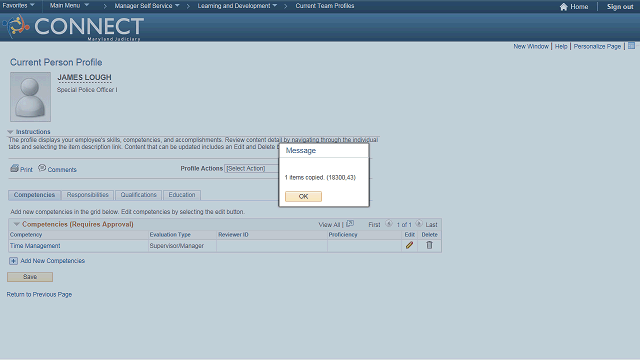The image size is (640, 360).
Task: Open the Favorites menu
Action: pyautogui.click(x=18, y=5)
